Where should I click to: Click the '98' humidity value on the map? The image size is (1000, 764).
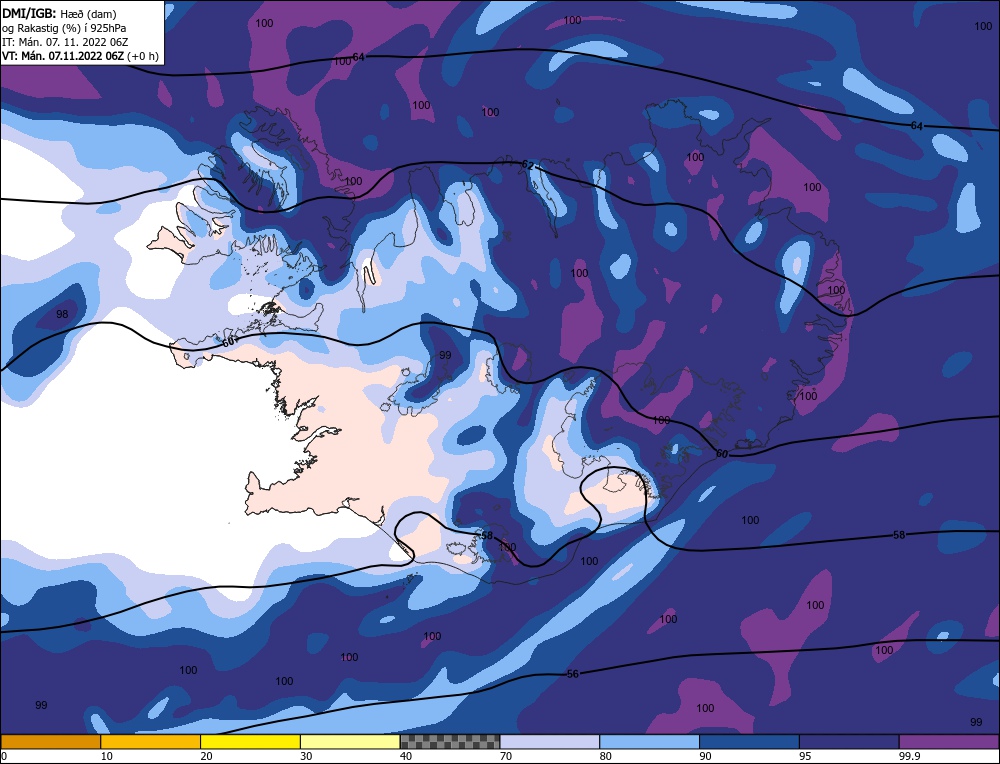62,314
